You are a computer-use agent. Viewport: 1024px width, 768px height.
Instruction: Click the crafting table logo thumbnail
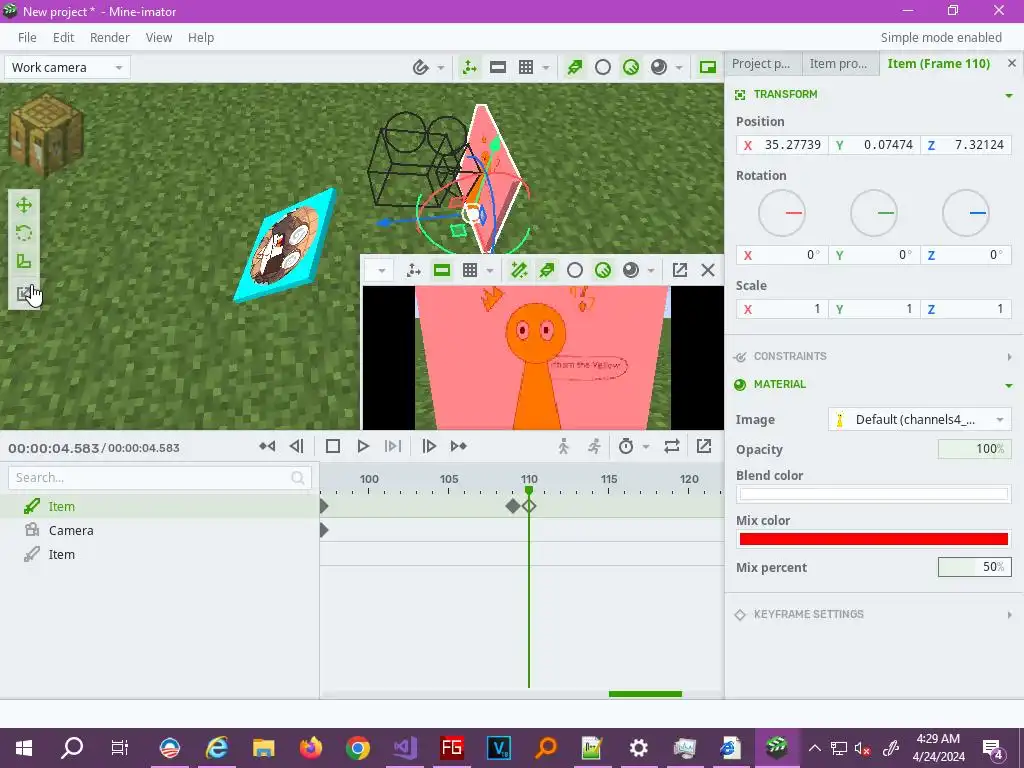(46, 135)
